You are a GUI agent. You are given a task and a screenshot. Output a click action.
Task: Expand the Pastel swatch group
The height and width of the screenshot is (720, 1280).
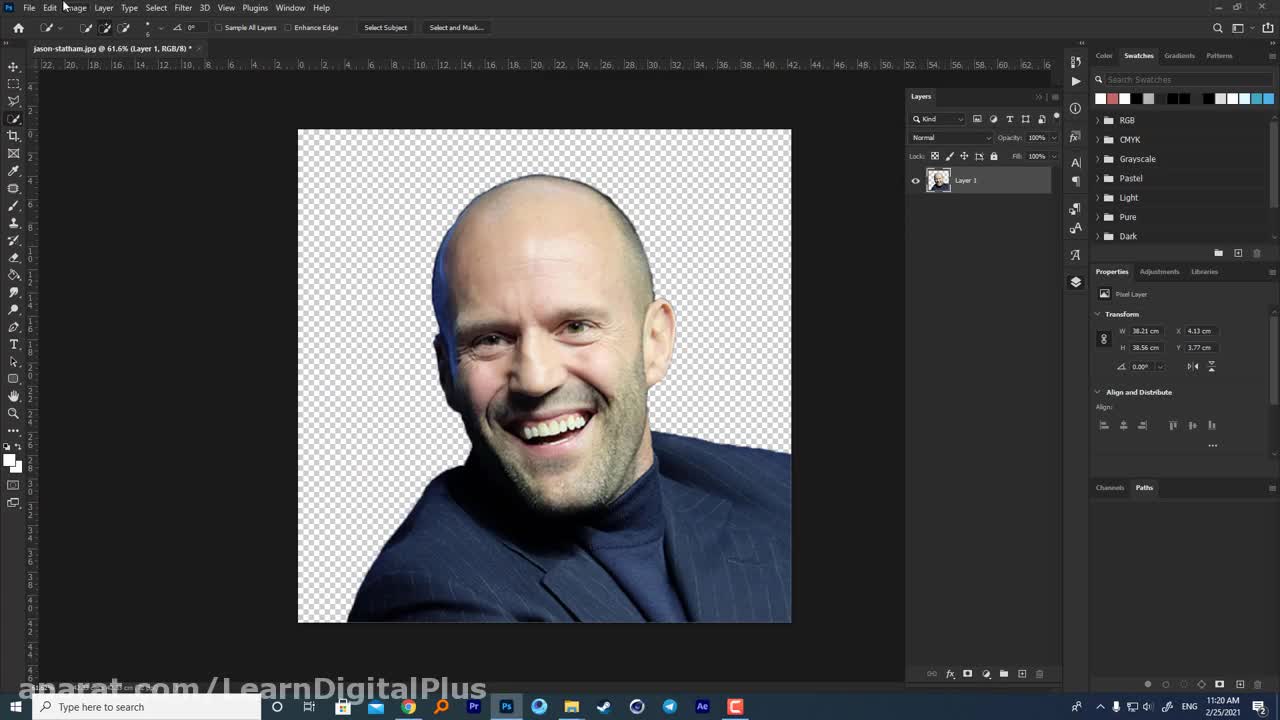(x=1098, y=178)
